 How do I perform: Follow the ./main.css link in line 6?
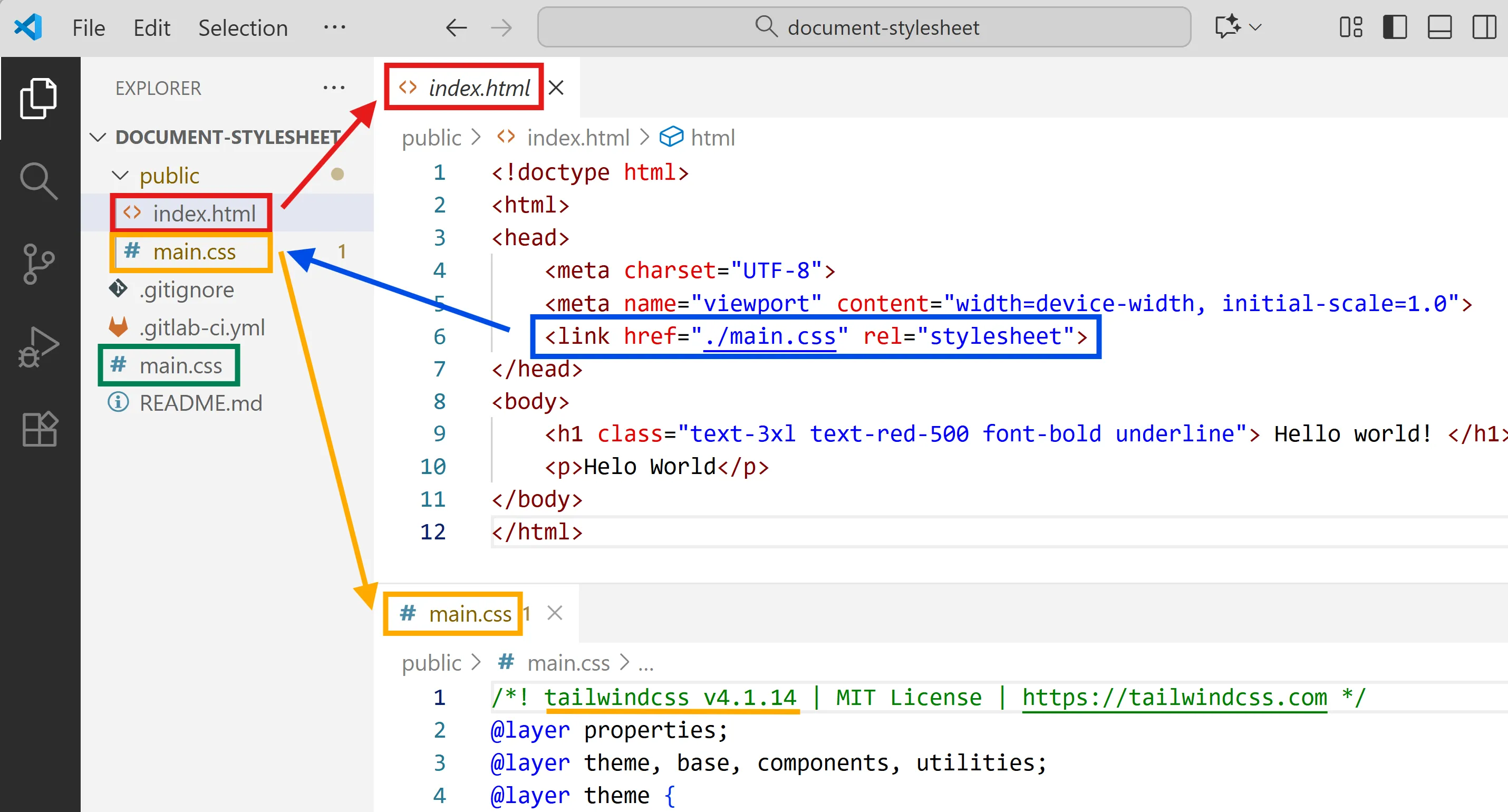tap(769, 336)
